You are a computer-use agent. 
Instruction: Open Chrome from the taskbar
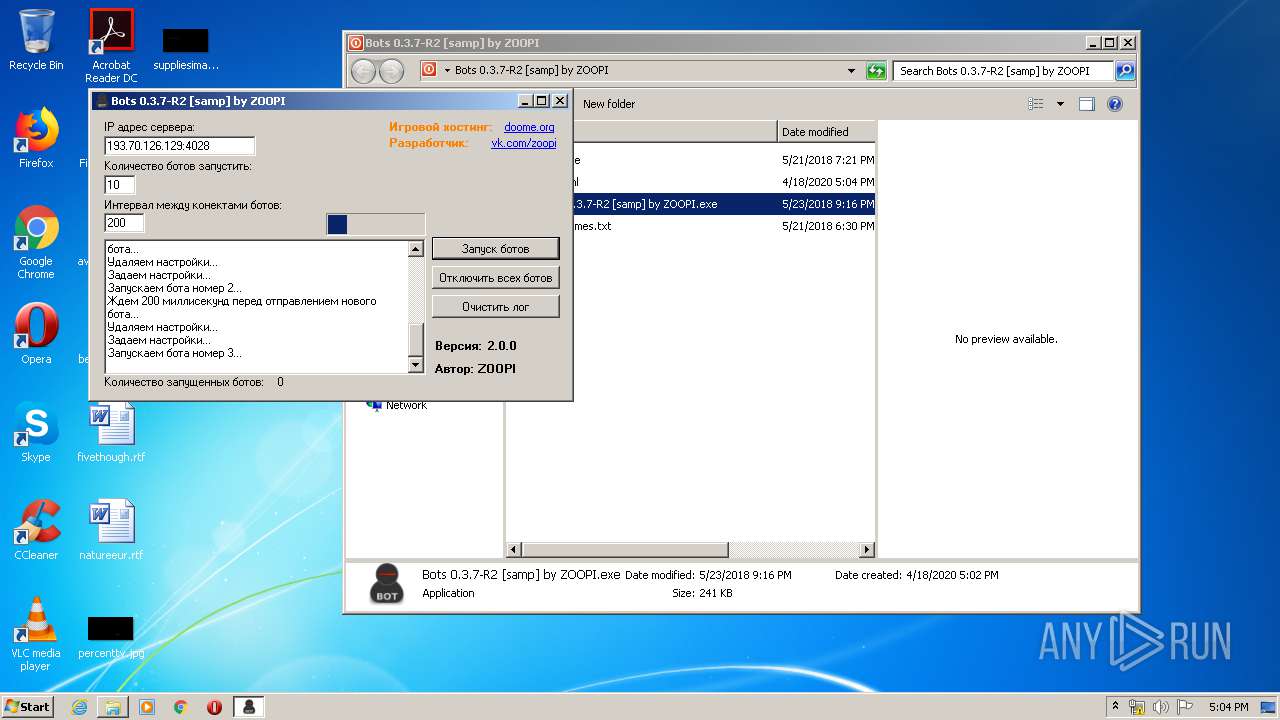[181, 707]
